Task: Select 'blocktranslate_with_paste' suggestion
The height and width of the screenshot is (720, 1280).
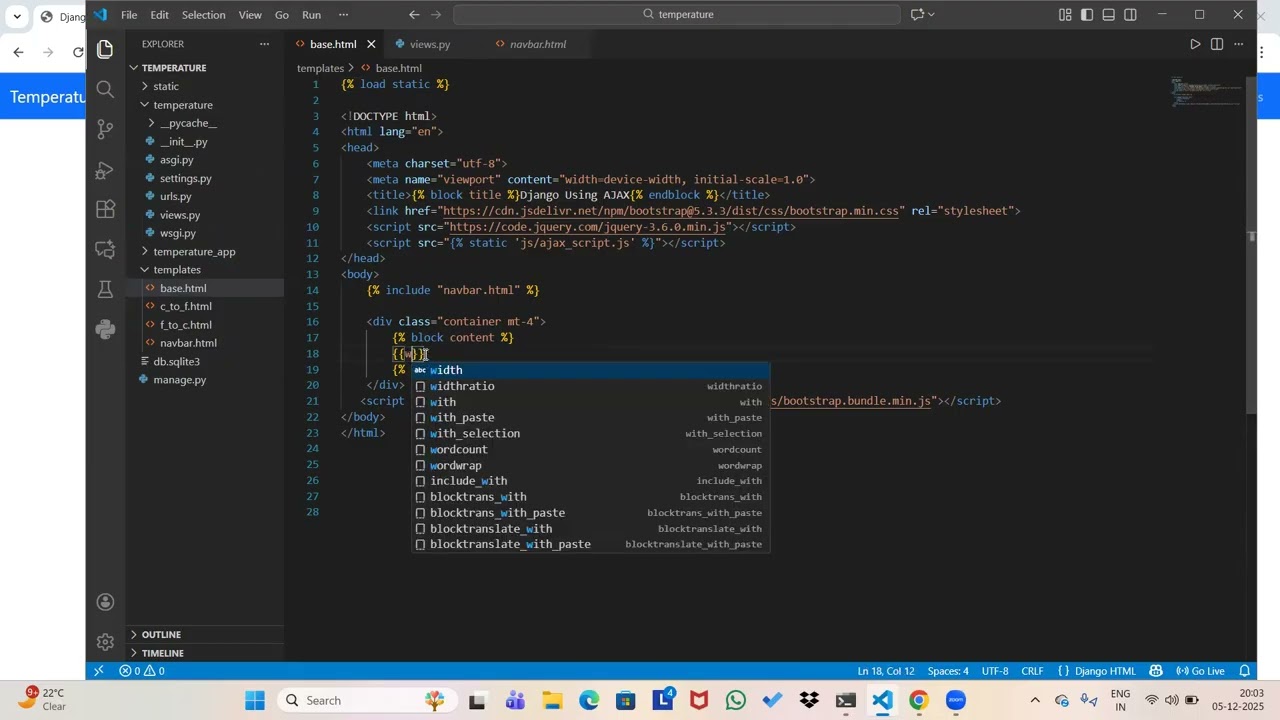Action: tap(590, 544)
